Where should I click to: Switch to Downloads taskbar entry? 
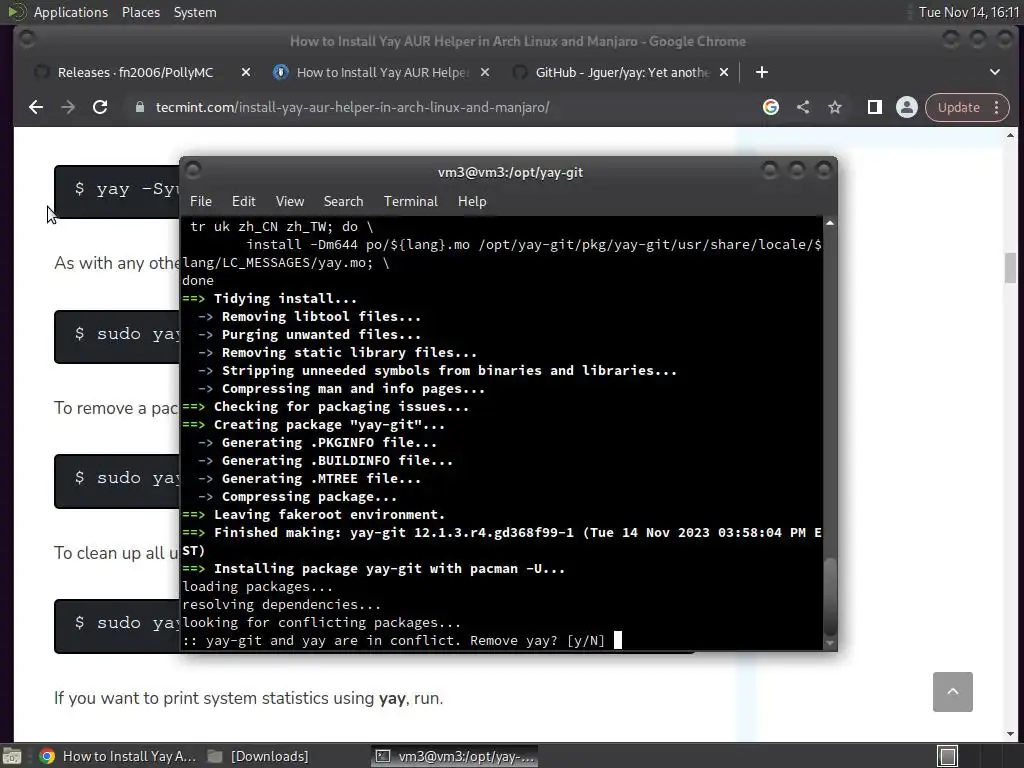point(258,756)
